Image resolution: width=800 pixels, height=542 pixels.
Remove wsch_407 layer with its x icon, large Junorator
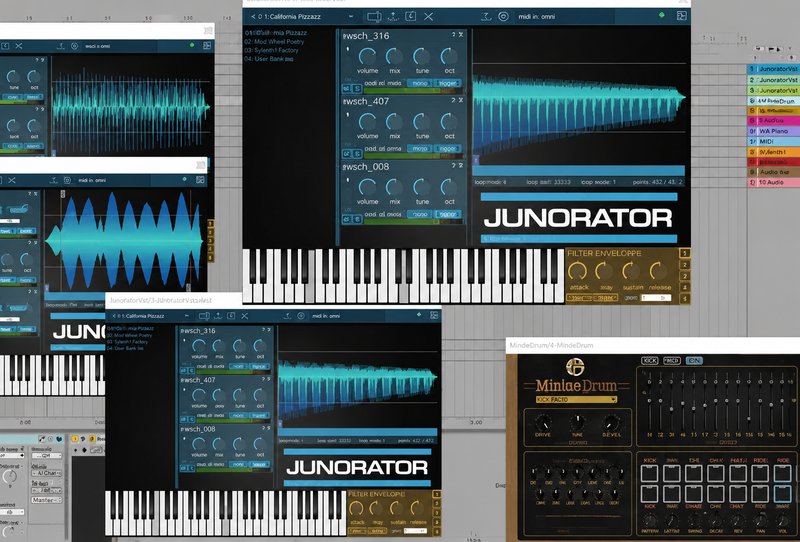tap(461, 100)
